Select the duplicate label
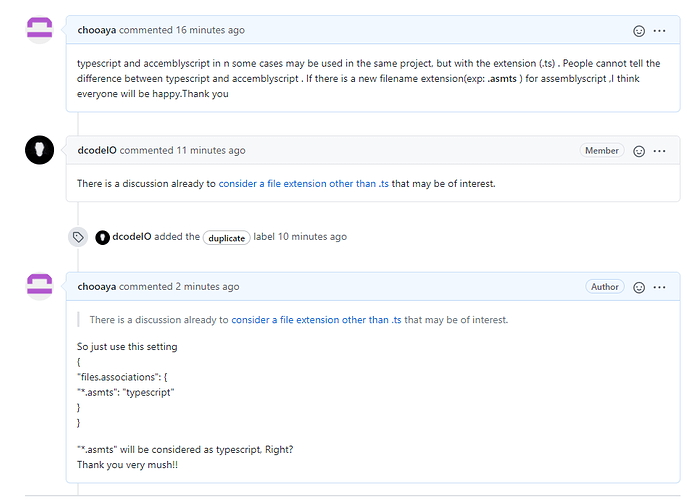Screen dimensions: 687x500 click(x=226, y=238)
